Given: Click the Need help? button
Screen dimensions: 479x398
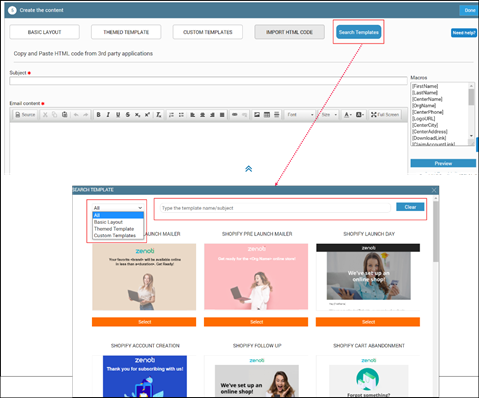Looking at the screenshot, I should pos(464,33).
